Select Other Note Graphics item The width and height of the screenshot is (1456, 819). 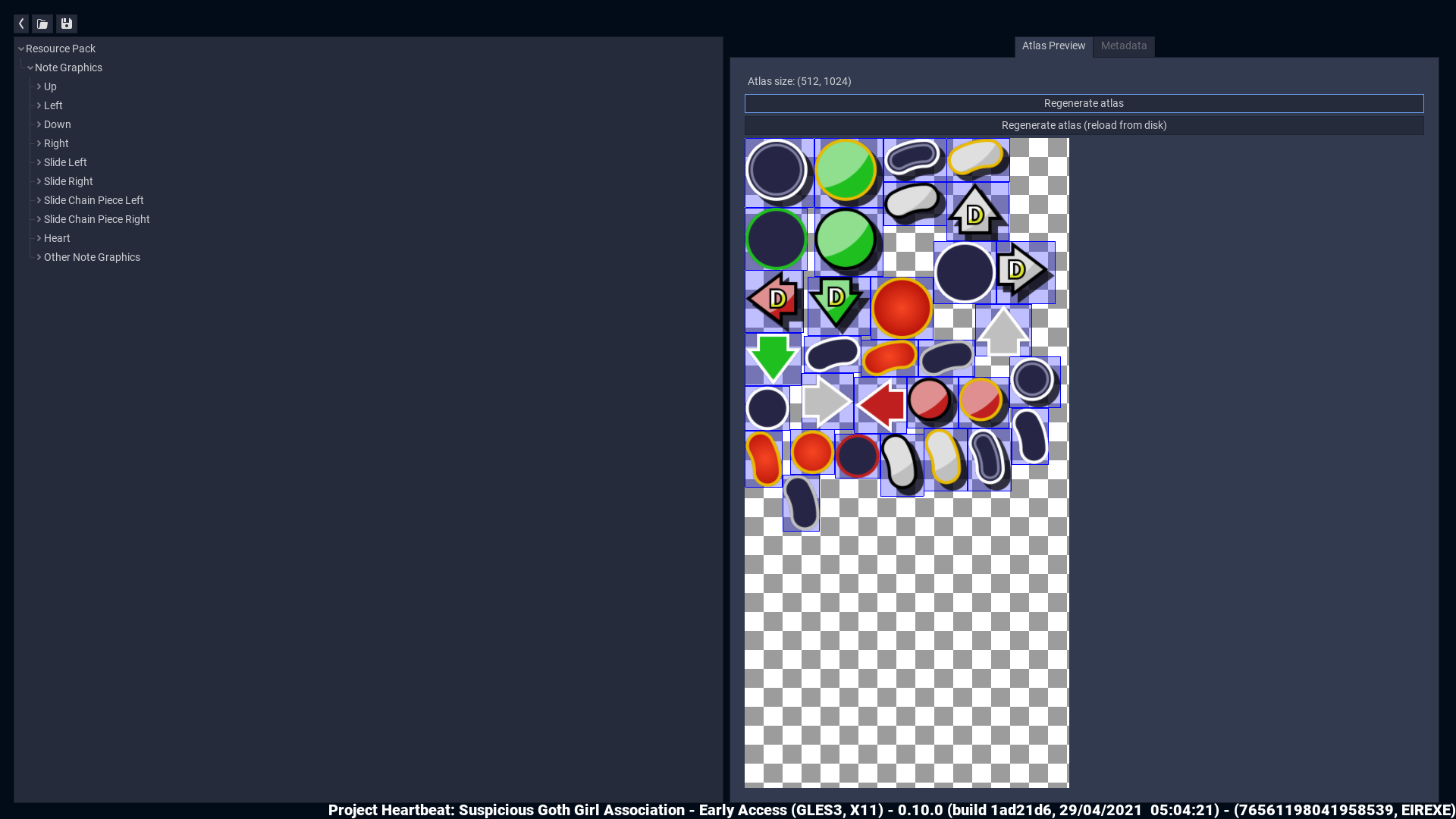click(92, 257)
